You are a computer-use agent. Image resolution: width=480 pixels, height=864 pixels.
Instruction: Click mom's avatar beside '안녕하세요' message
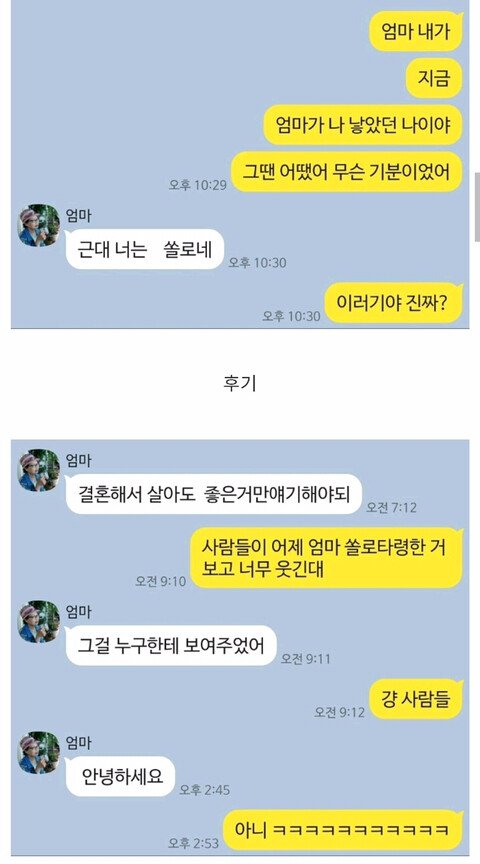click(39, 753)
